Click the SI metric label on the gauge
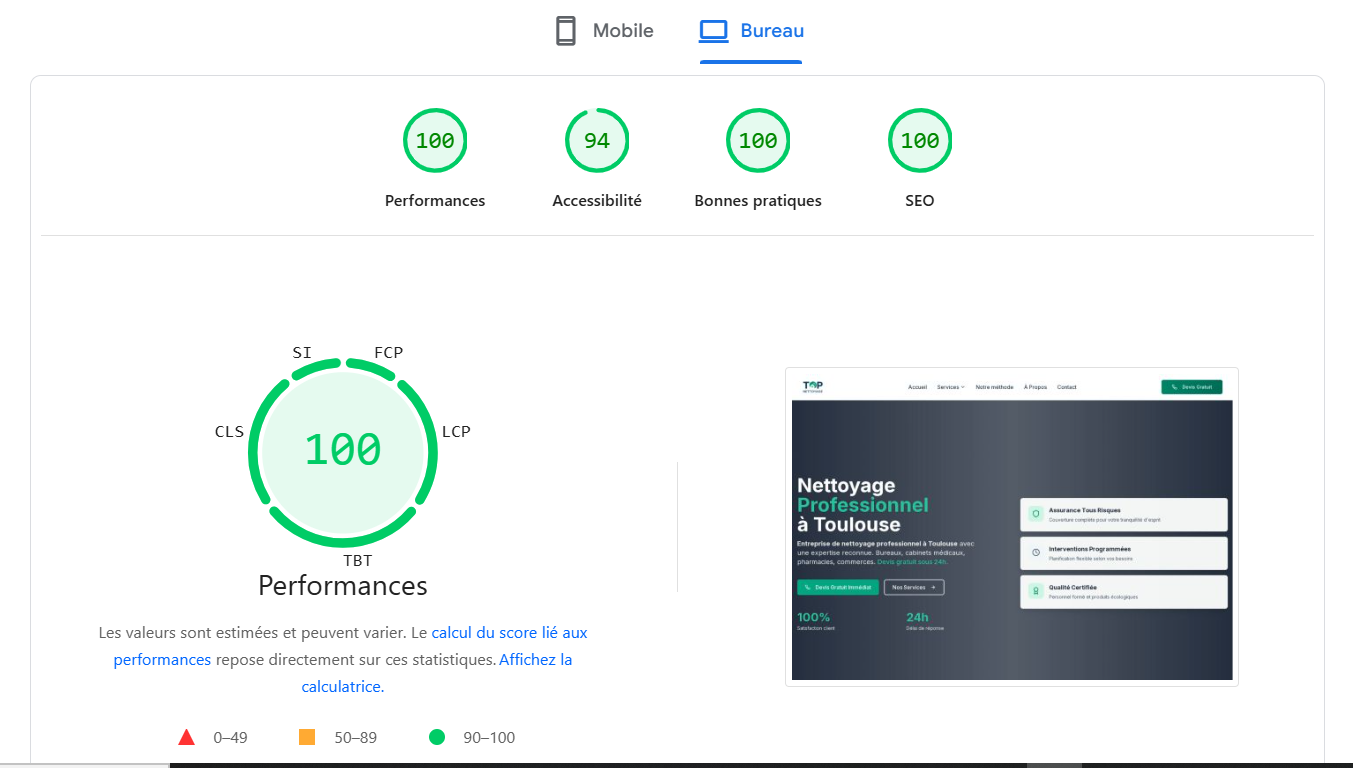 [x=302, y=352]
